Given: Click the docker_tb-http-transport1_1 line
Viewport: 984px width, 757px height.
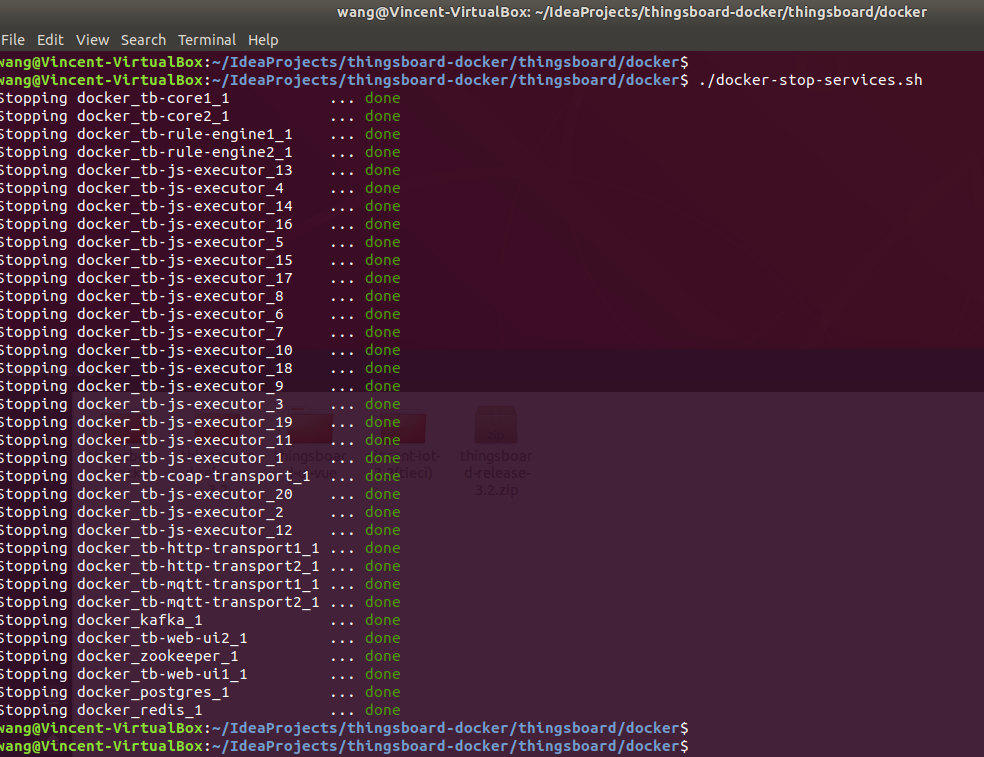Looking at the screenshot, I should click(200, 549).
